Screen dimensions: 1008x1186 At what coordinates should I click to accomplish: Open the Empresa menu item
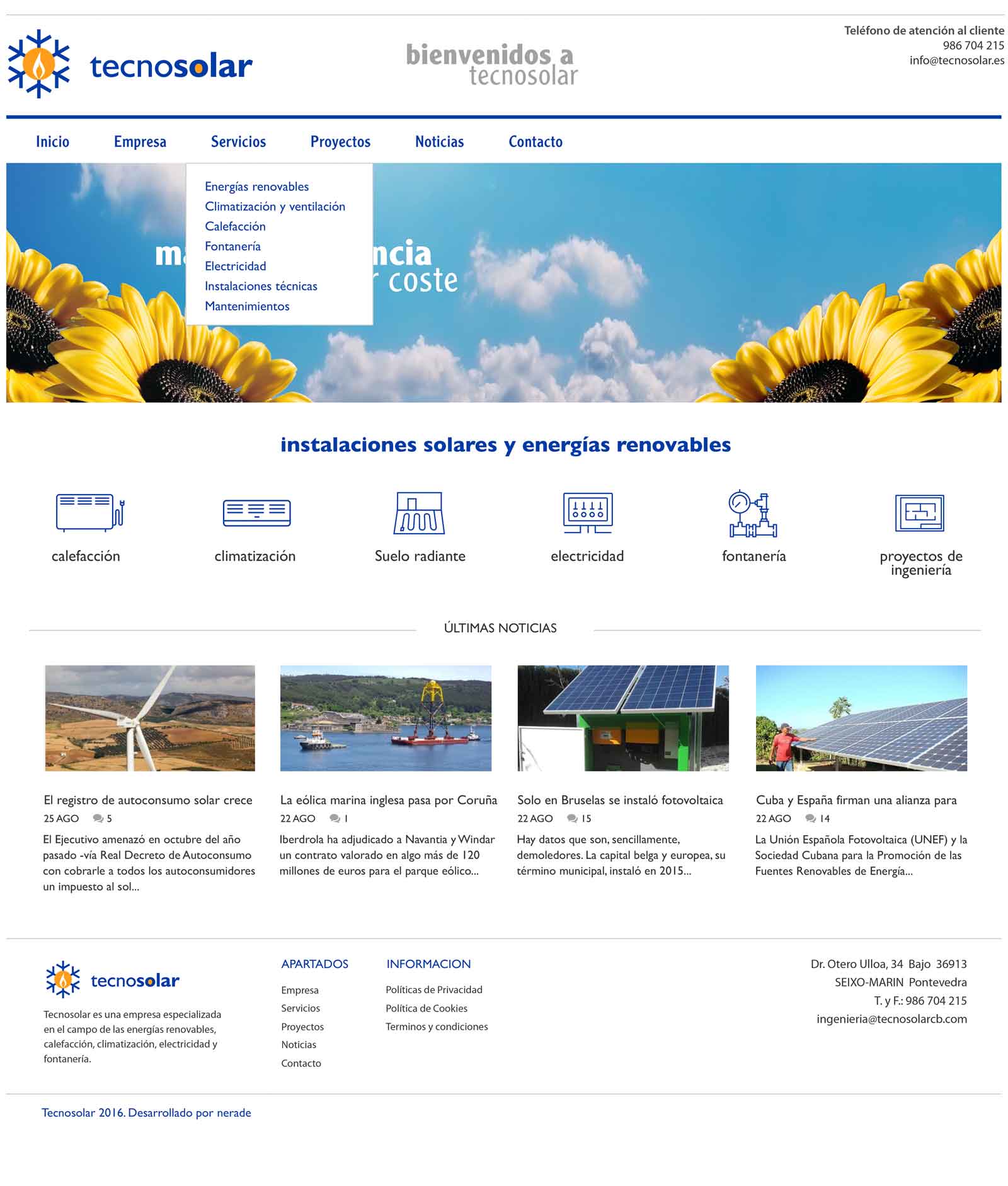(x=140, y=142)
